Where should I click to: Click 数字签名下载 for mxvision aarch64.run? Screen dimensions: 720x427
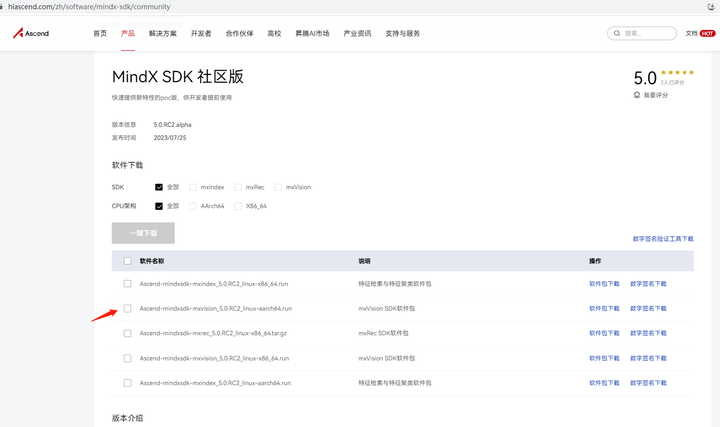(x=648, y=309)
